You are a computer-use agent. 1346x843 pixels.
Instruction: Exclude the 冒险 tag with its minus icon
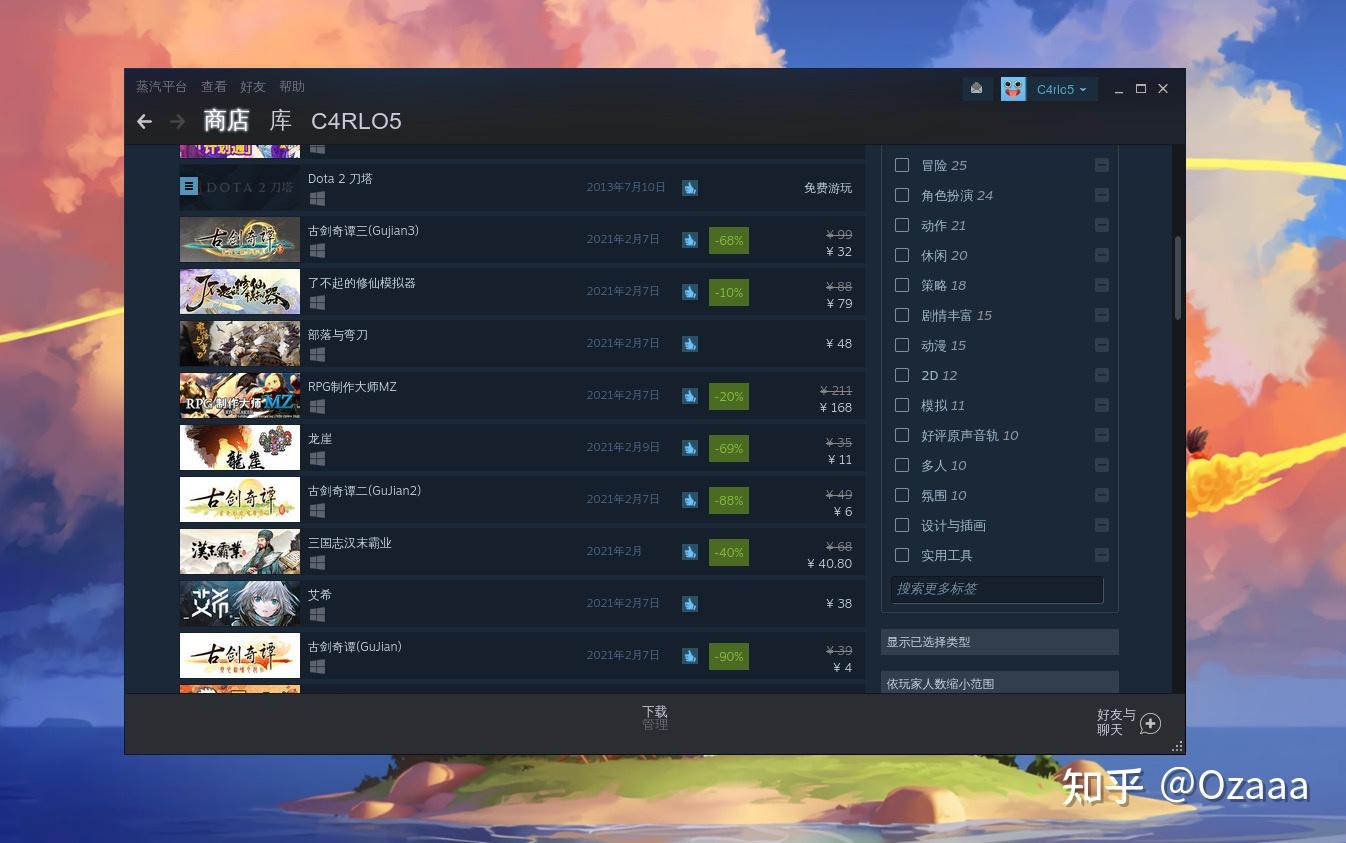click(1101, 165)
